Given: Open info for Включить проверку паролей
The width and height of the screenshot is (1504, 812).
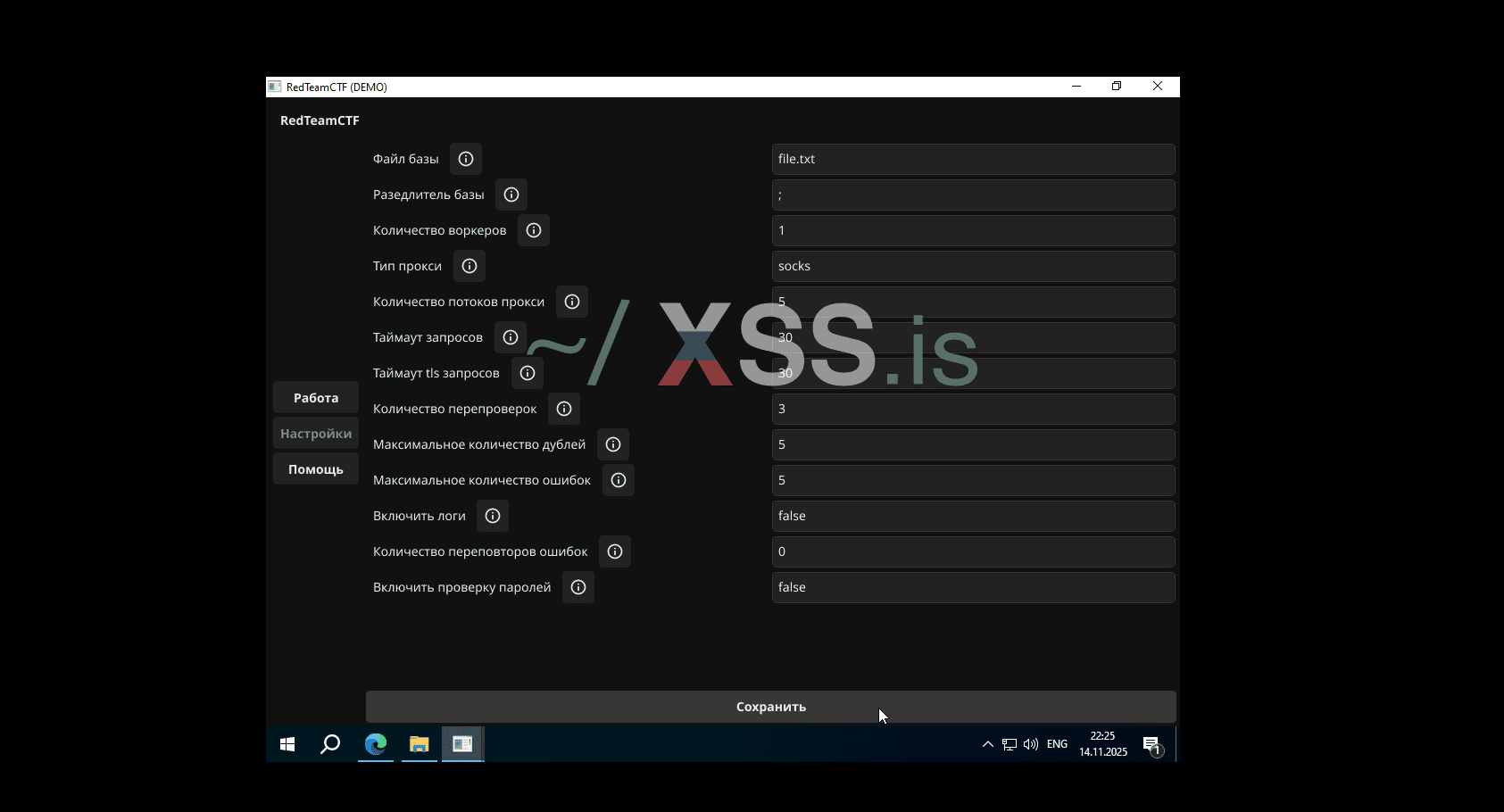Looking at the screenshot, I should (578, 587).
